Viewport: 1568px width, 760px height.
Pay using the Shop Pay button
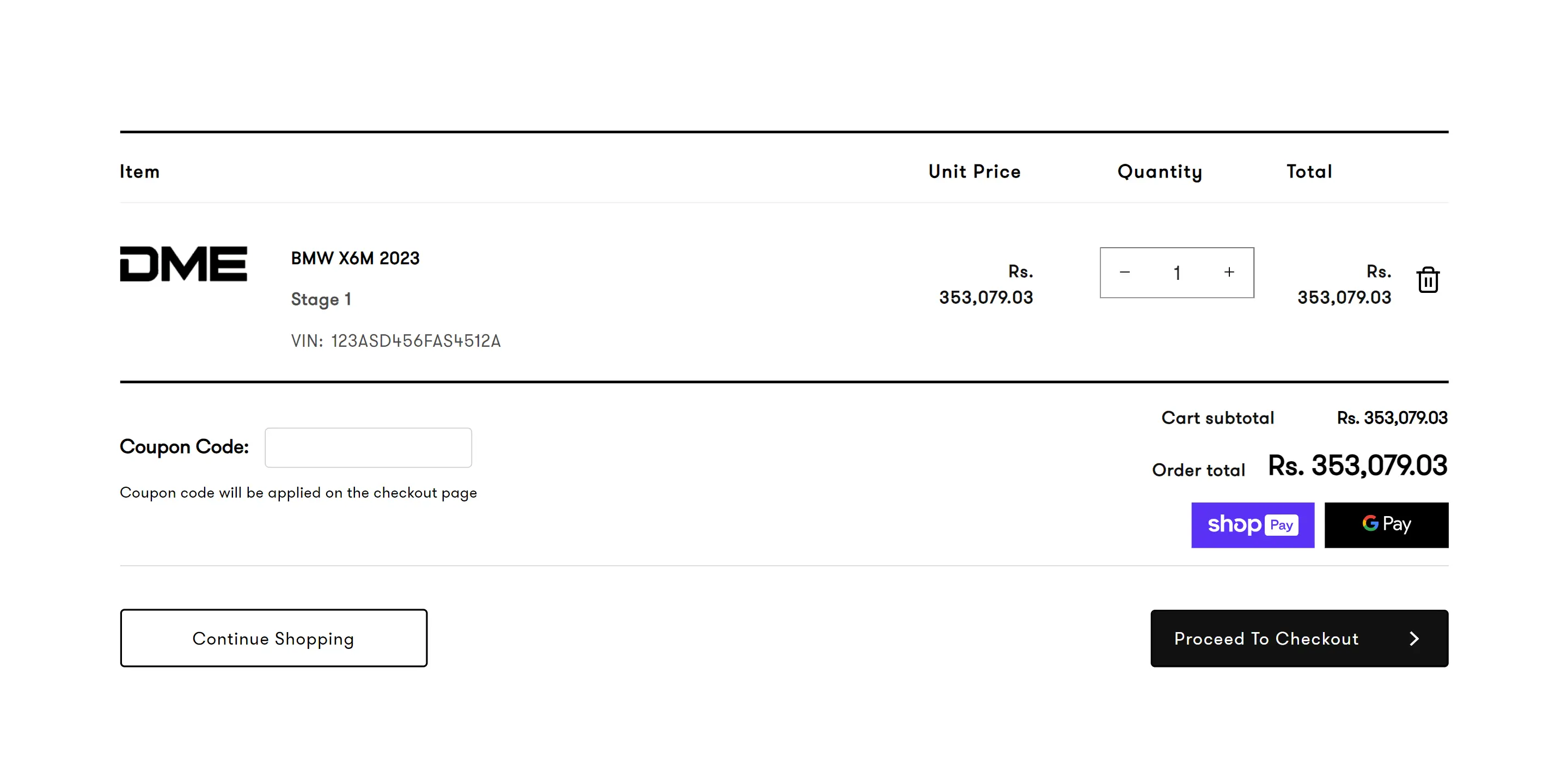tap(1252, 525)
